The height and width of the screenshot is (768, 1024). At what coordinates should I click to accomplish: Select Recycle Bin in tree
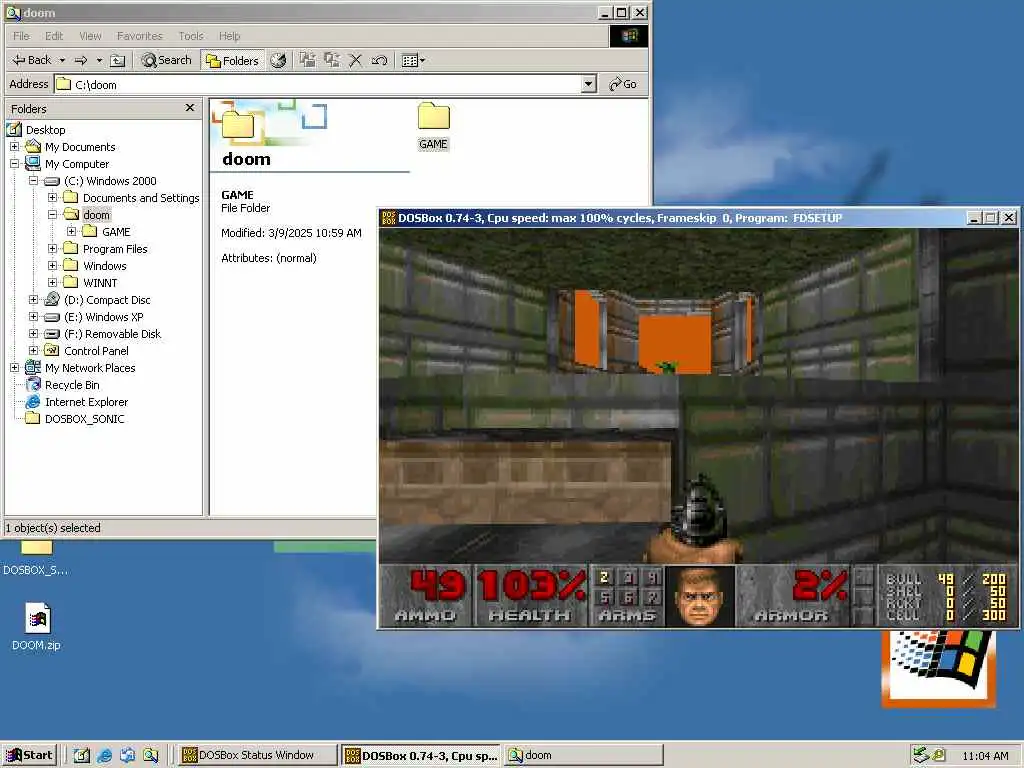[x=72, y=385]
